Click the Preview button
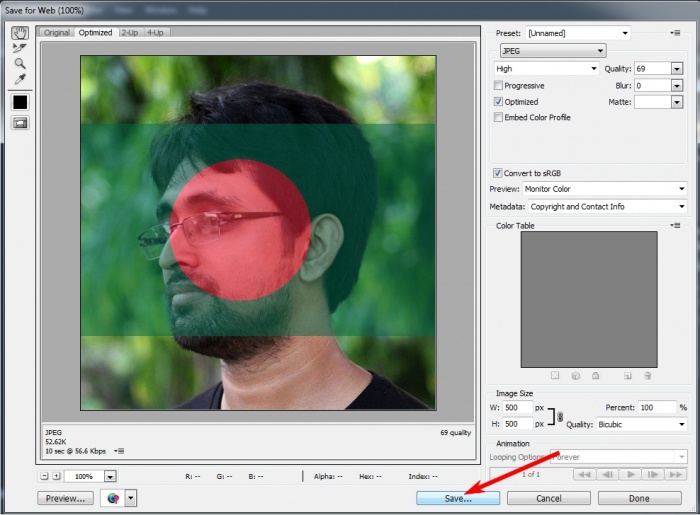Image resolution: width=700 pixels, height=515 pixels. pyautogui.click(x=64, y=498)
